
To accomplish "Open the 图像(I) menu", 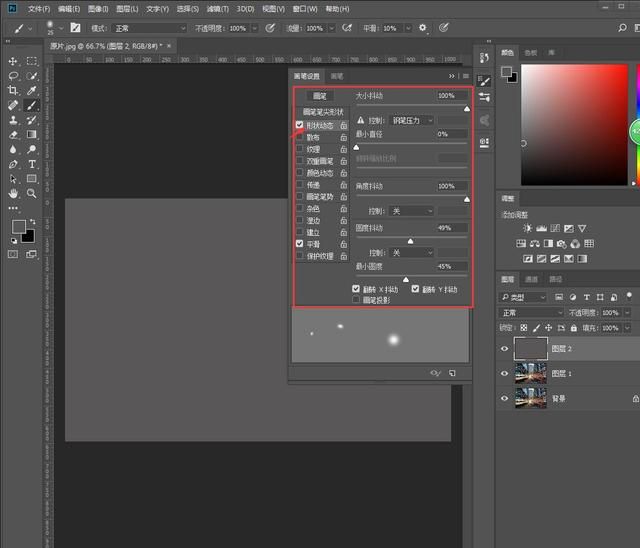I will (98, 9).
